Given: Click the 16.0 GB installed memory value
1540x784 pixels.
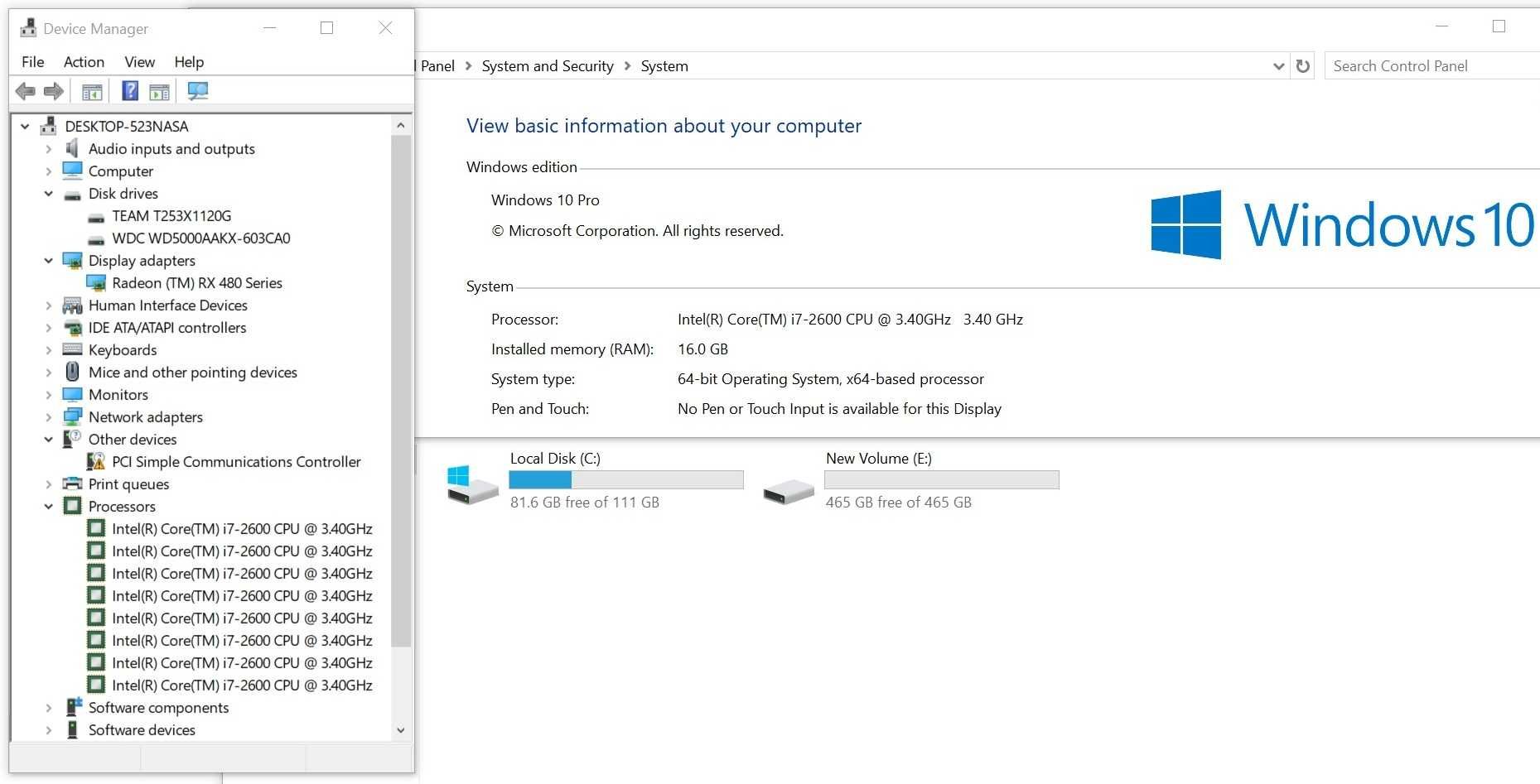Looking at the screenshot, I should click(702, 349).
